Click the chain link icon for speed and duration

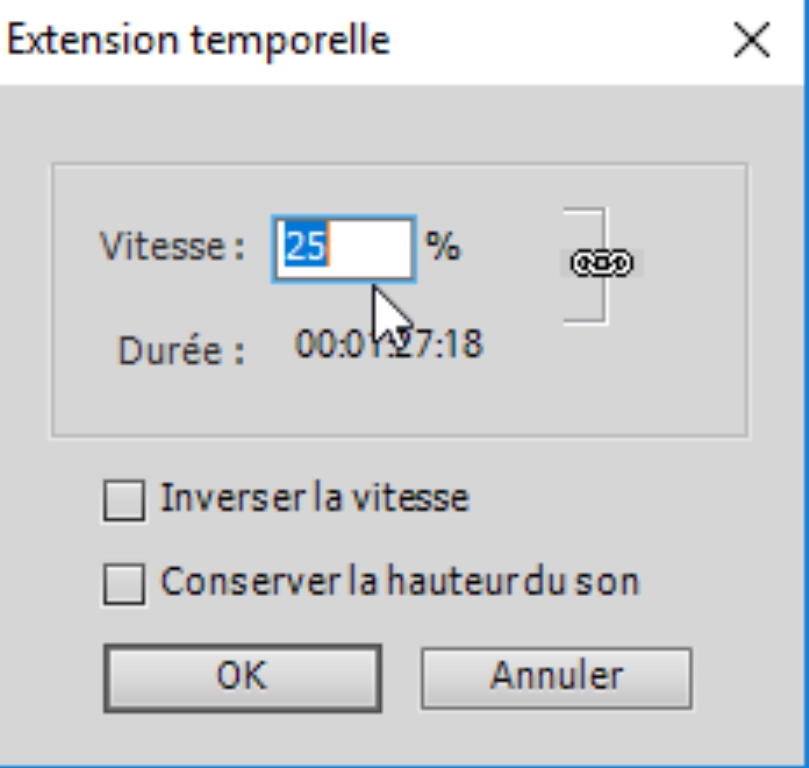pos(601,264)
